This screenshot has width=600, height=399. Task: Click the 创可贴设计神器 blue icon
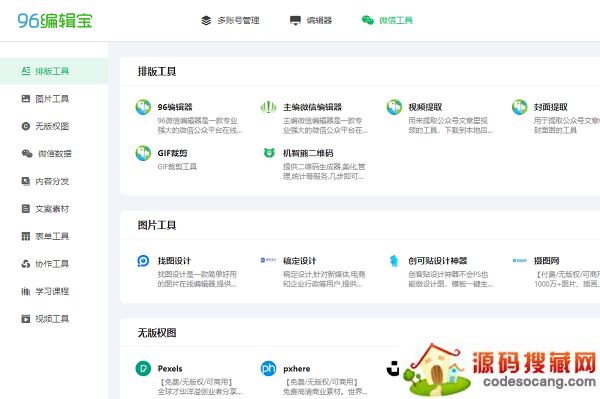pos(393,261)
